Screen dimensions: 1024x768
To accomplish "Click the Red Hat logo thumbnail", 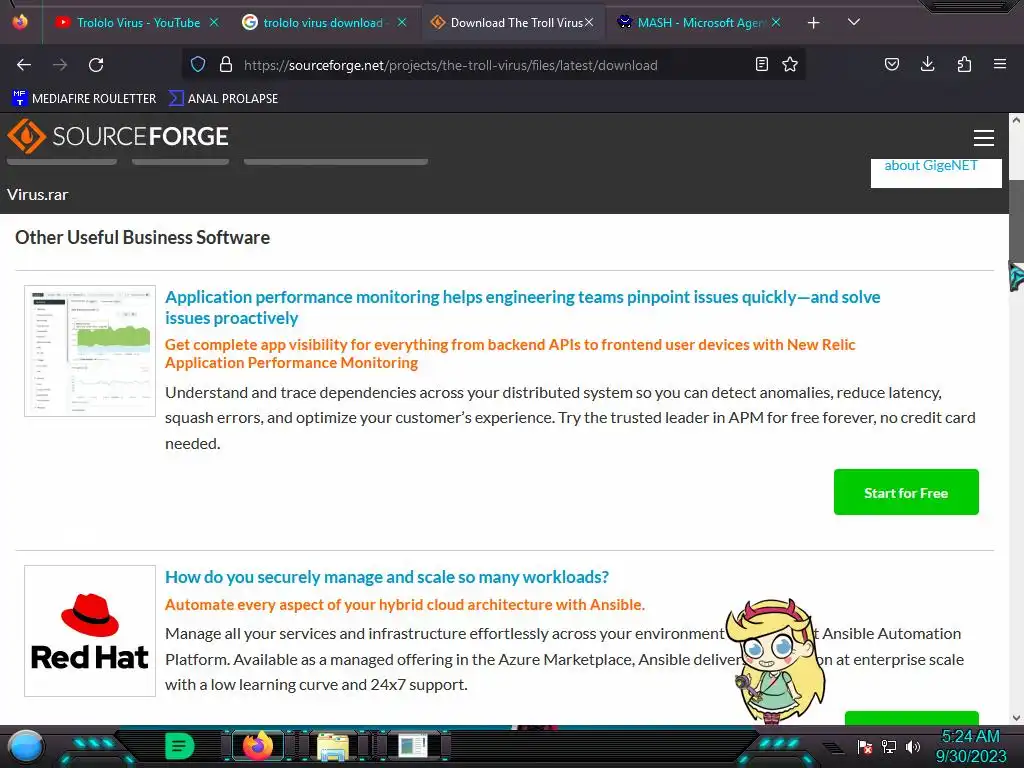I will pos(90,631).
